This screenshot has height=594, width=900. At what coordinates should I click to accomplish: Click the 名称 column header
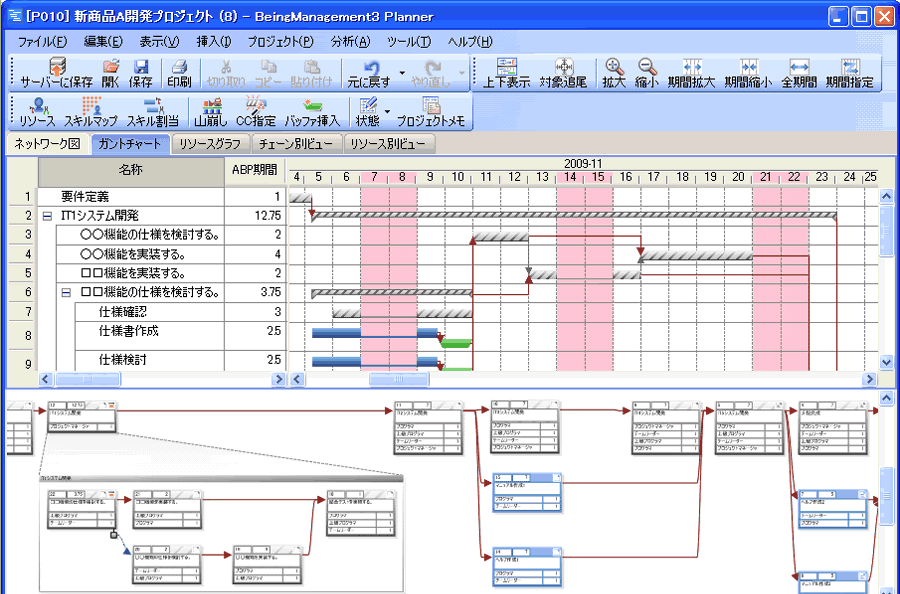(131, 170)
